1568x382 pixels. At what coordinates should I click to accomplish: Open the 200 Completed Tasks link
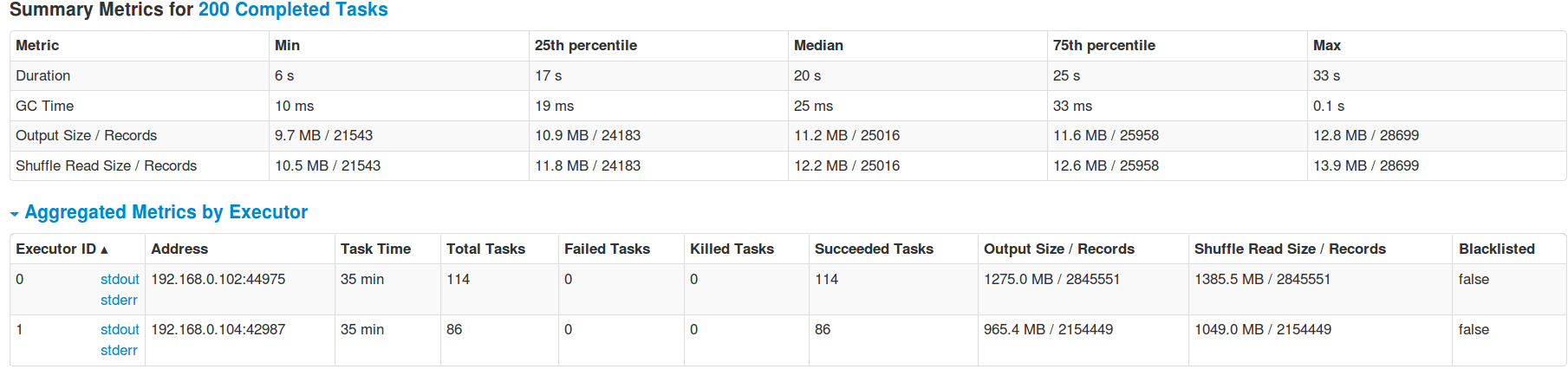tap(293, 10)
